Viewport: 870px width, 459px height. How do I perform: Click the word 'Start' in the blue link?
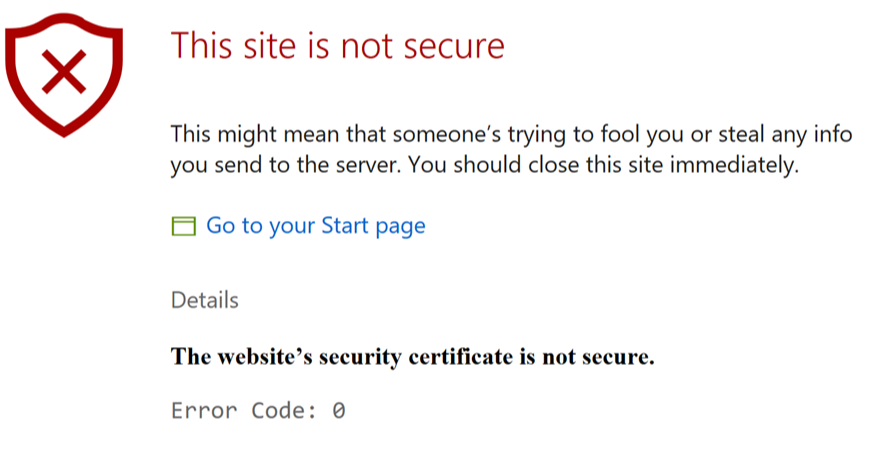pos(345,226)
